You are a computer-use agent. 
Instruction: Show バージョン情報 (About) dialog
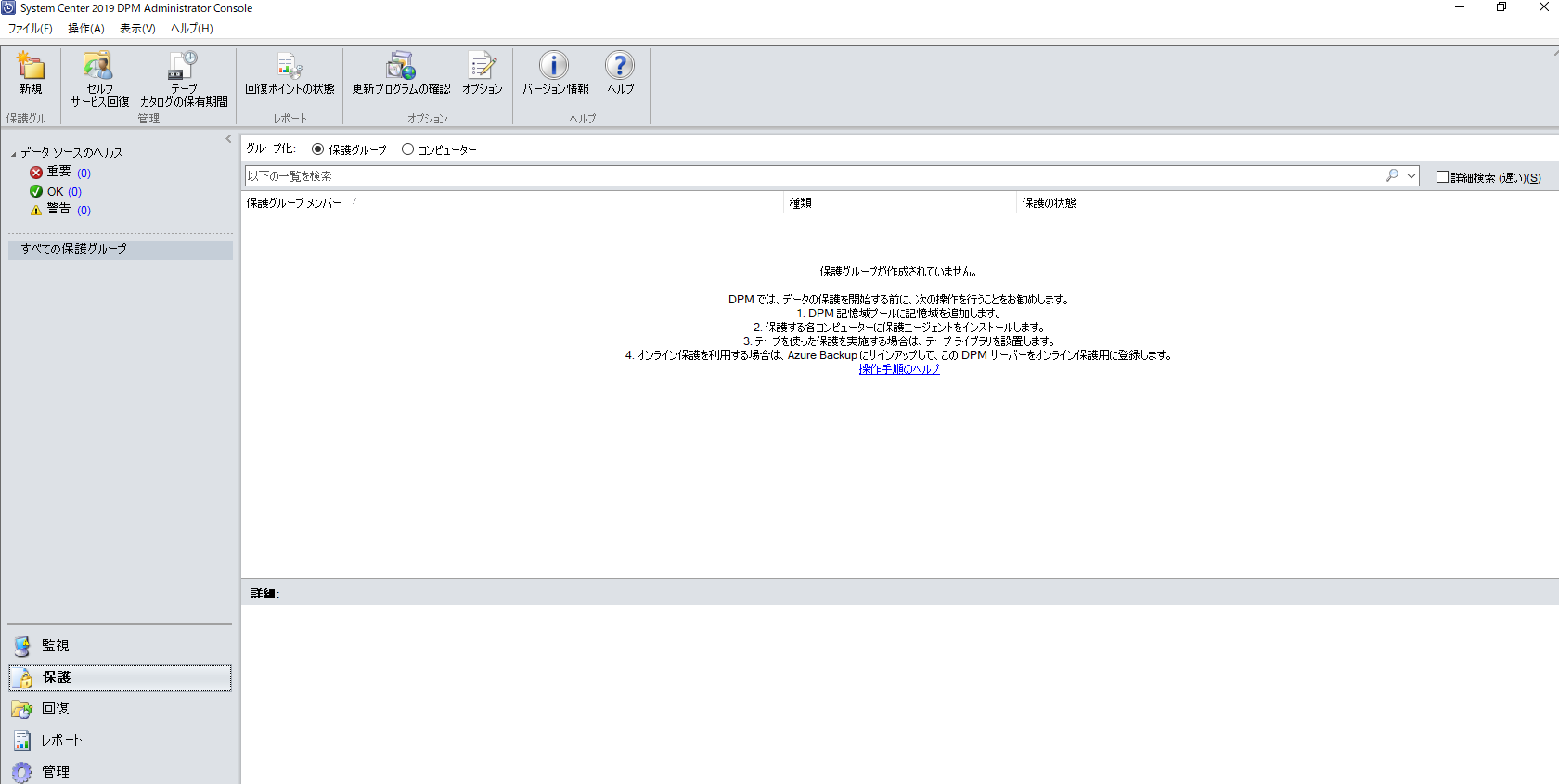555,73
